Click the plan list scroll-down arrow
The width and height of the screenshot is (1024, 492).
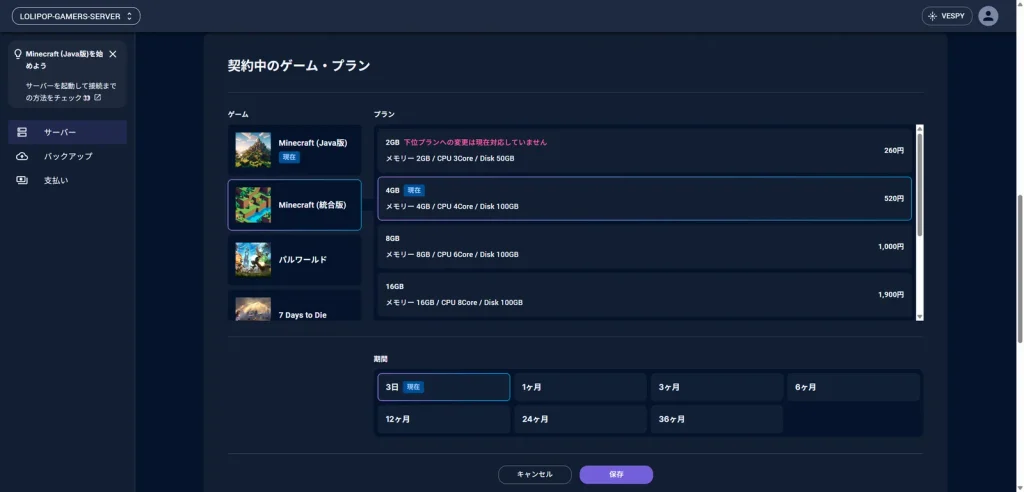point(920,316)
